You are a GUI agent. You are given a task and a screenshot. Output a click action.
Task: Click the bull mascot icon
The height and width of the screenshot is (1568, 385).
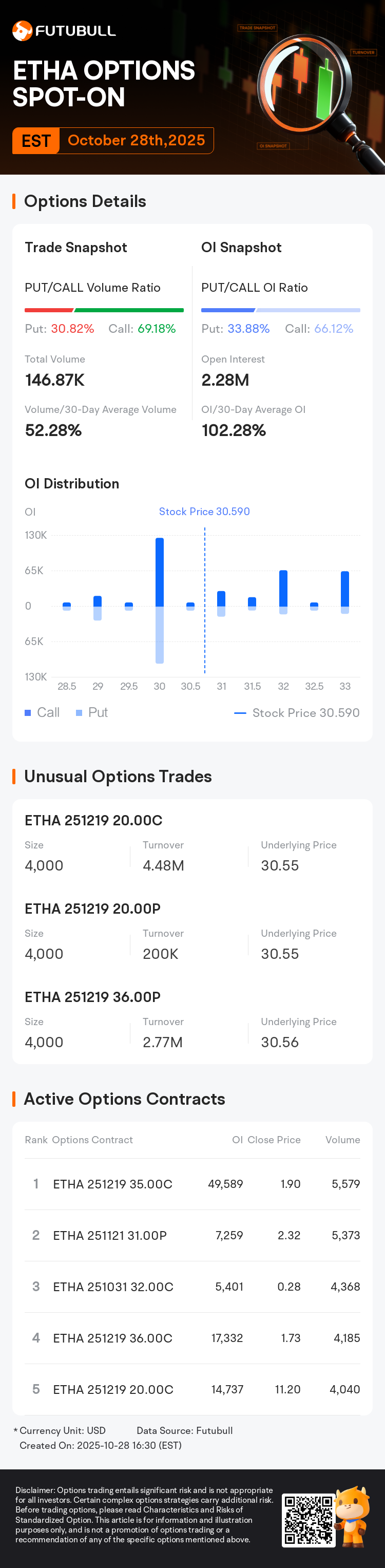click(x=353, y=1516)
